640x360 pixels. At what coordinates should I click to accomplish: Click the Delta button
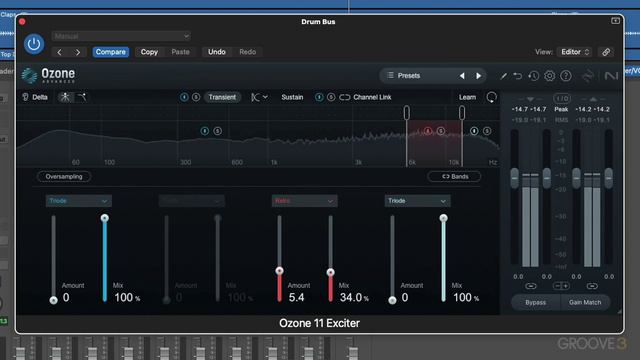(40, 97)
